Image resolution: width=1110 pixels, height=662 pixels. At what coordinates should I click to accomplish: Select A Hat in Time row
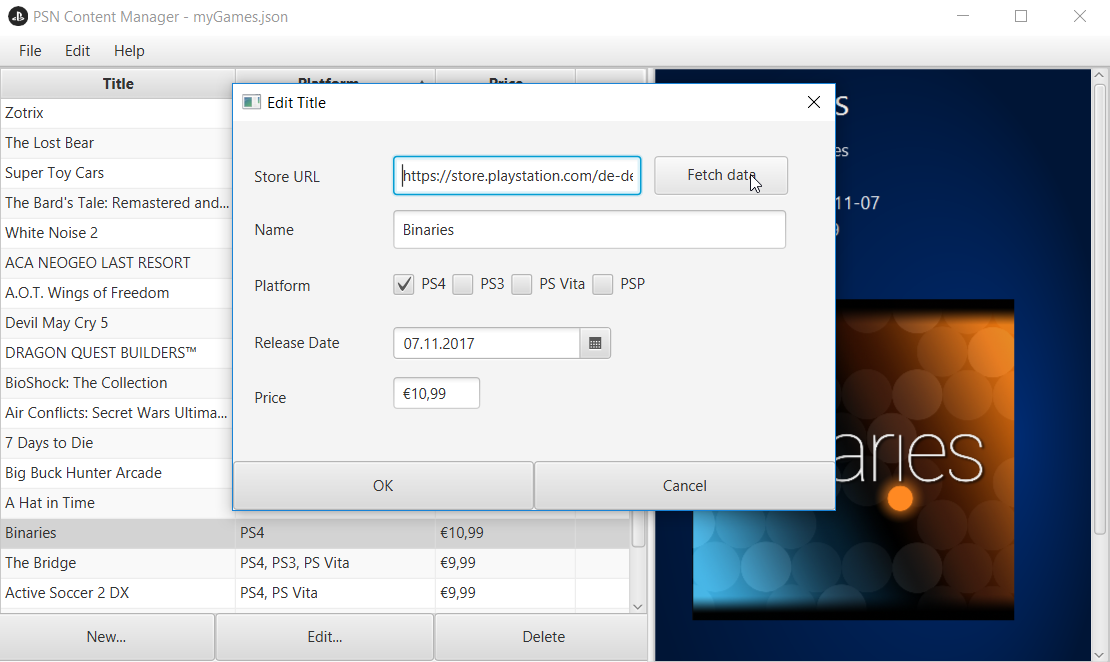[117, 503]
